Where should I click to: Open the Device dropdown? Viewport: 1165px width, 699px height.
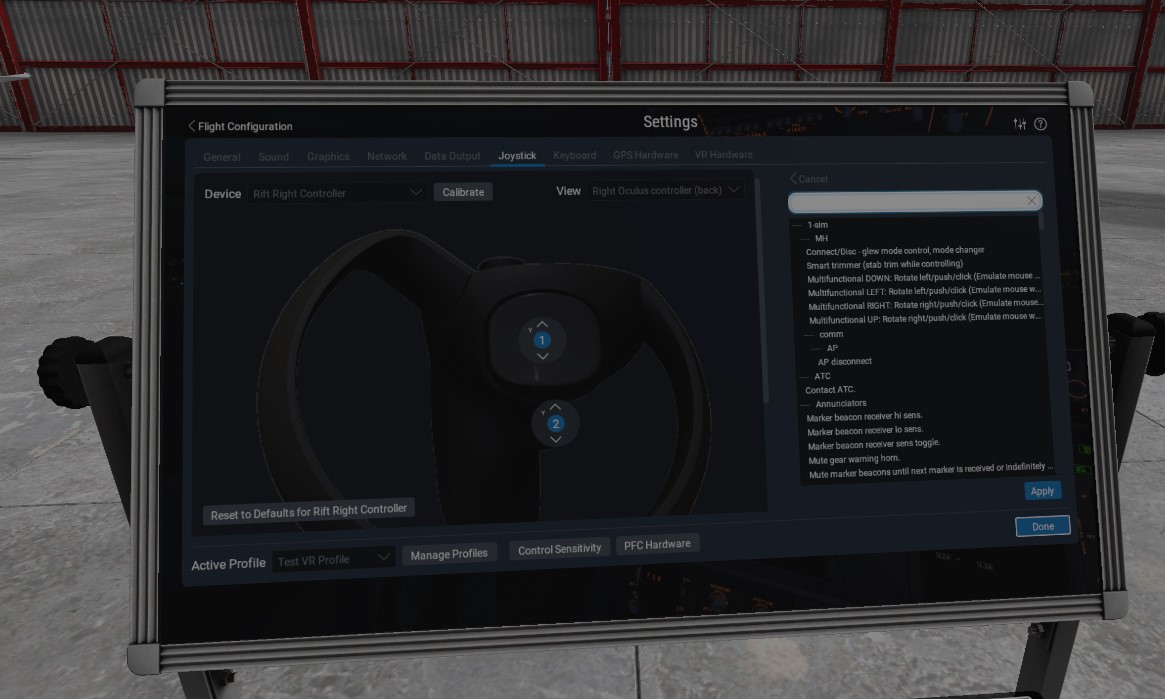[x=337, y=193]
